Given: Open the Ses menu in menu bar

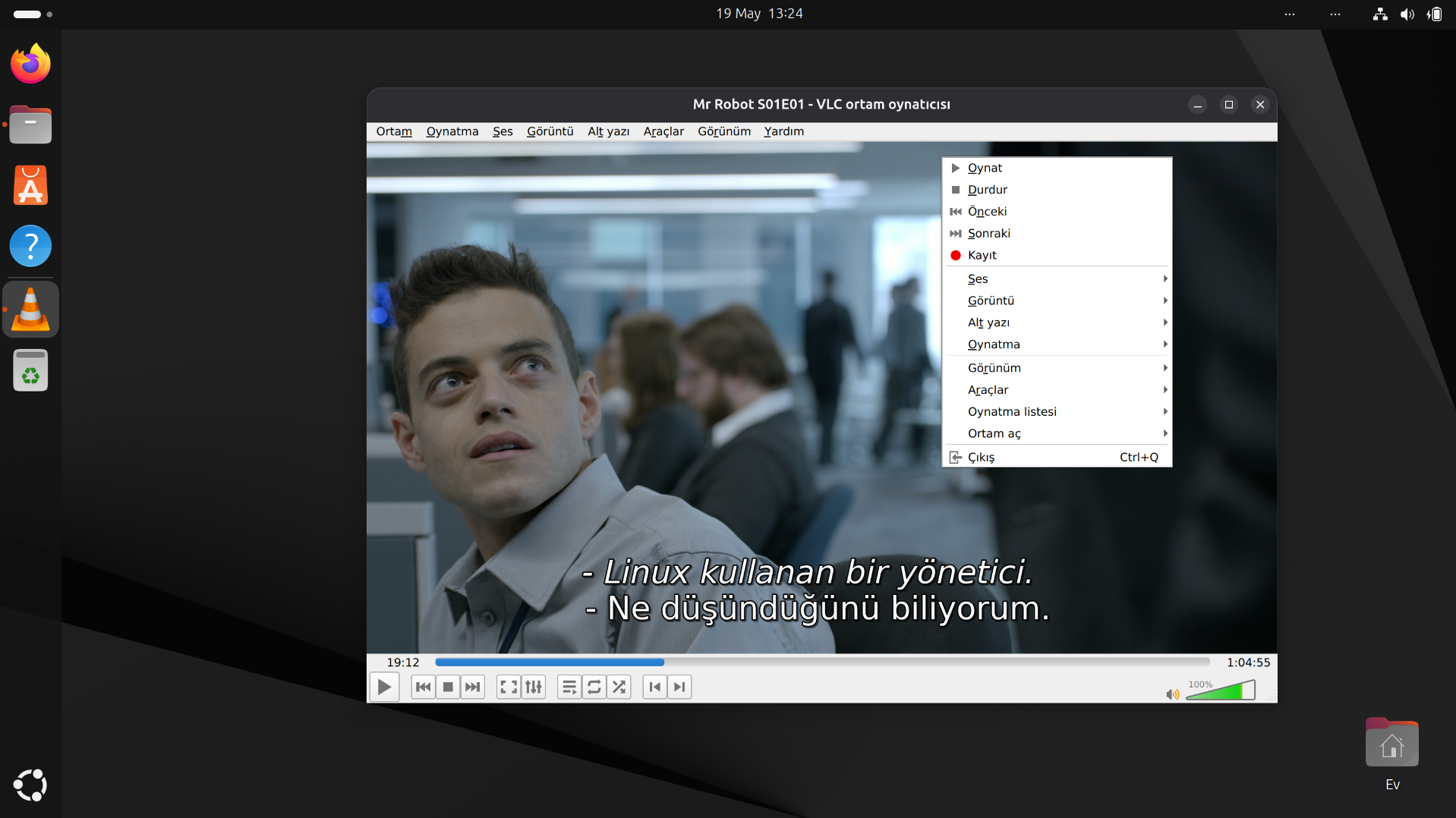Looking at the screenshot, I should (503, 131).
